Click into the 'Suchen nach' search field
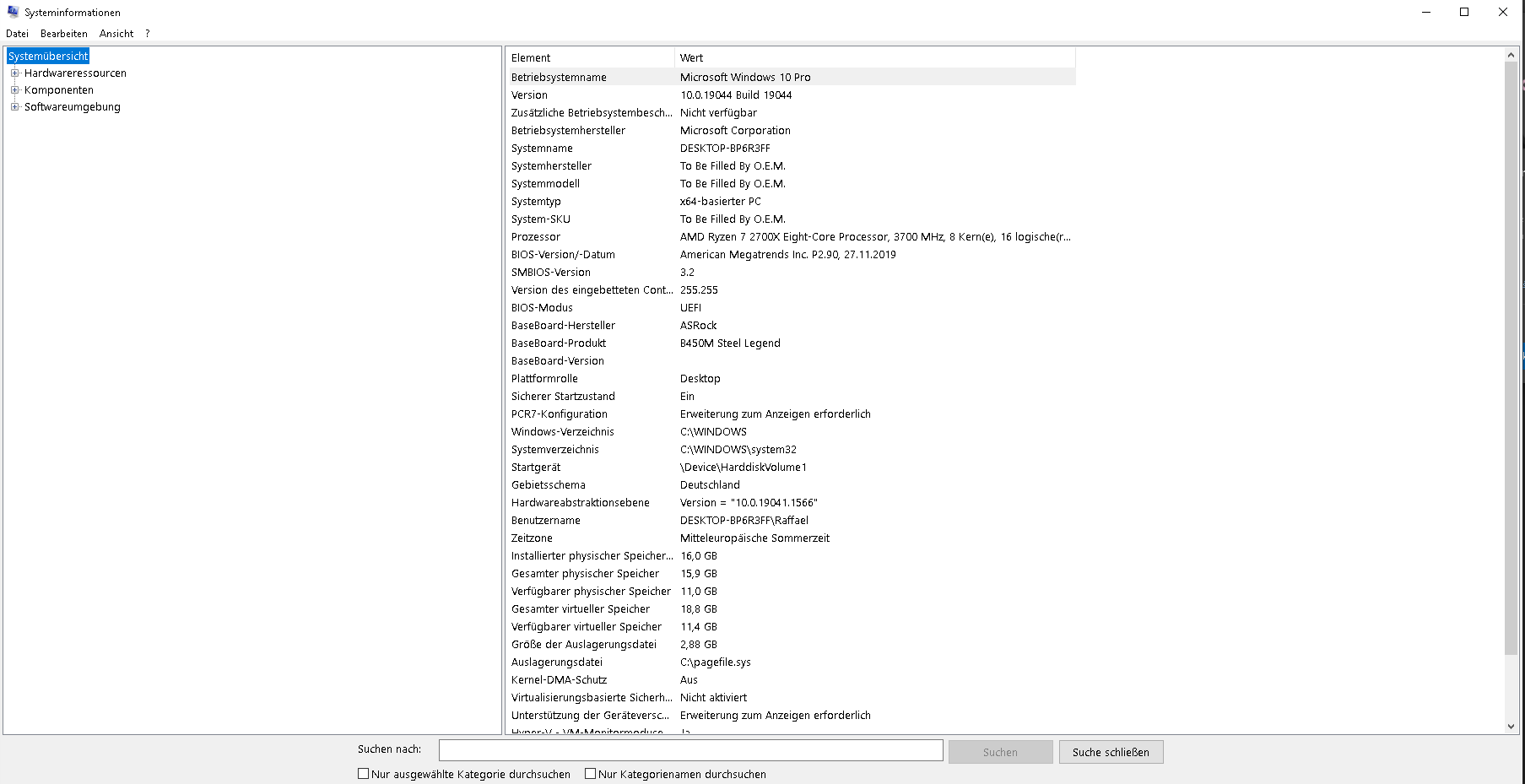This screenshot has width=1525, height=784. (x=690, y=750)
